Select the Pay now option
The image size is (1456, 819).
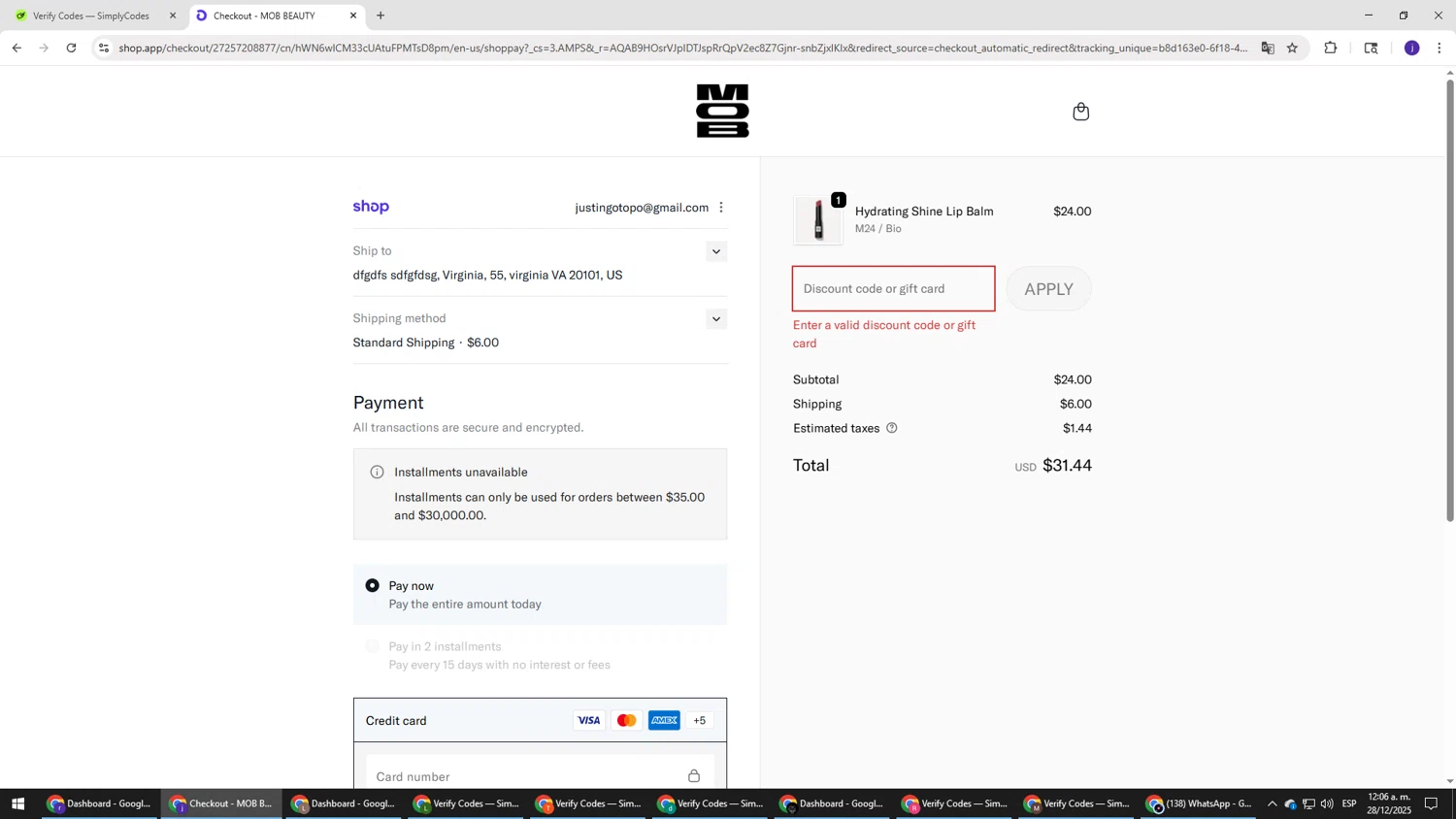(372, 585)
